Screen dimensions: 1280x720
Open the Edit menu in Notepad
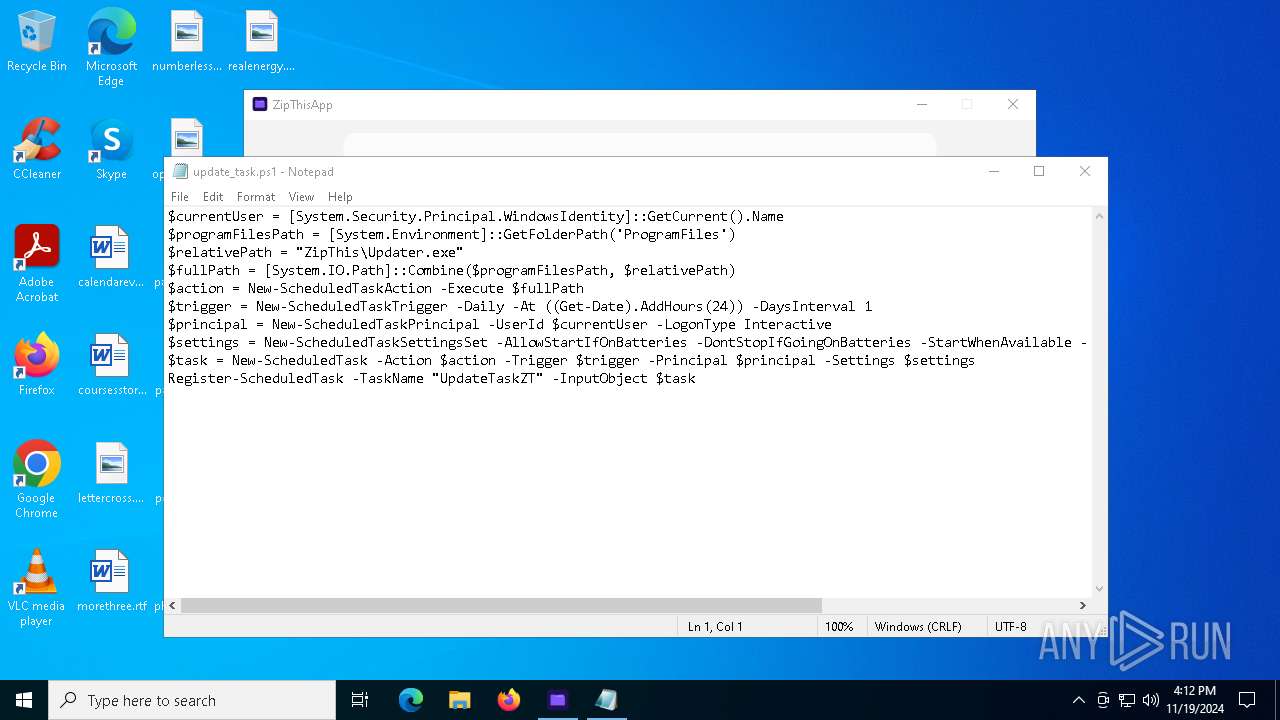click(x=213, y=197)
